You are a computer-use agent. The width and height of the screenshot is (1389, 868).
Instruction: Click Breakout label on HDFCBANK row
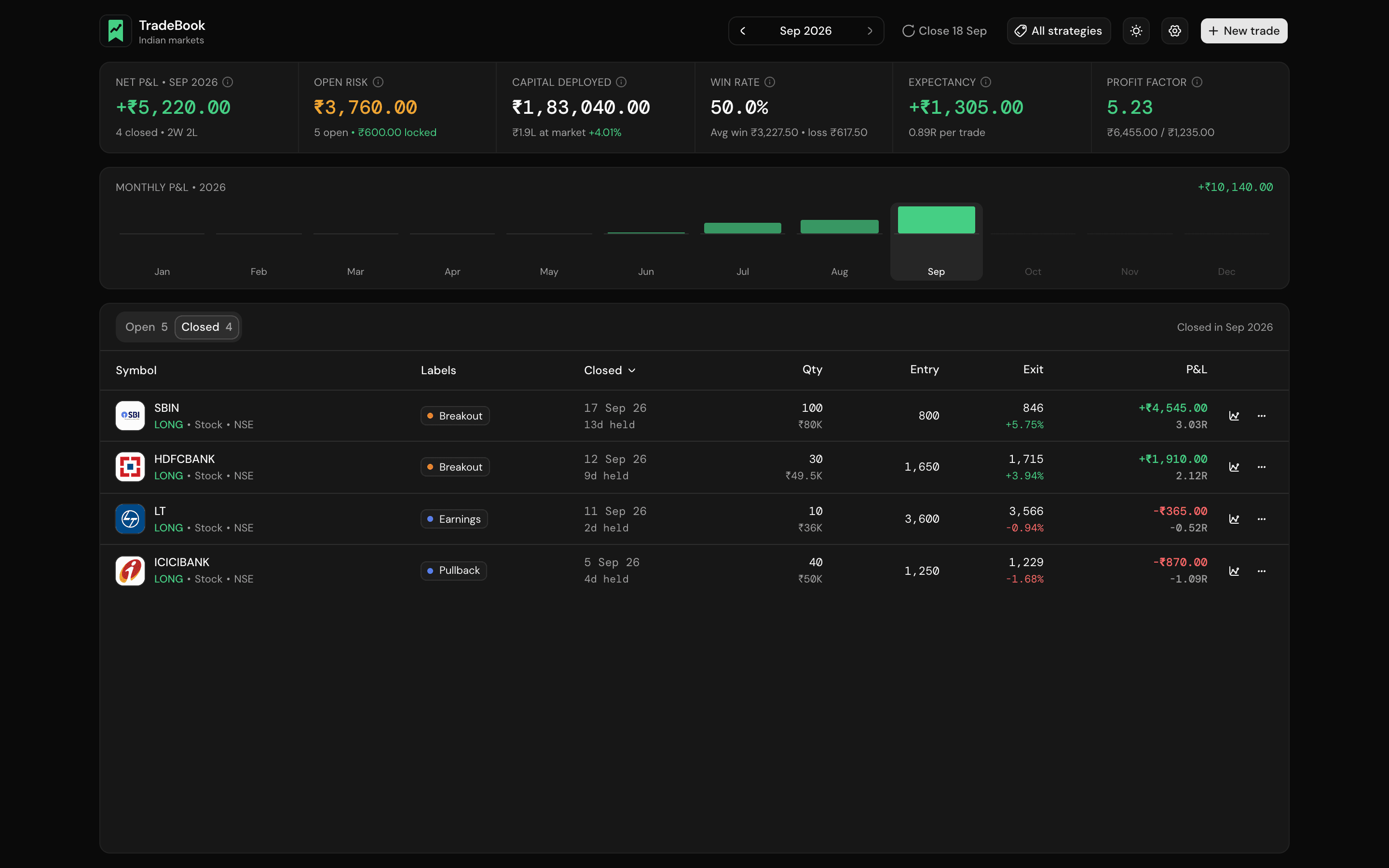[455, 467]
